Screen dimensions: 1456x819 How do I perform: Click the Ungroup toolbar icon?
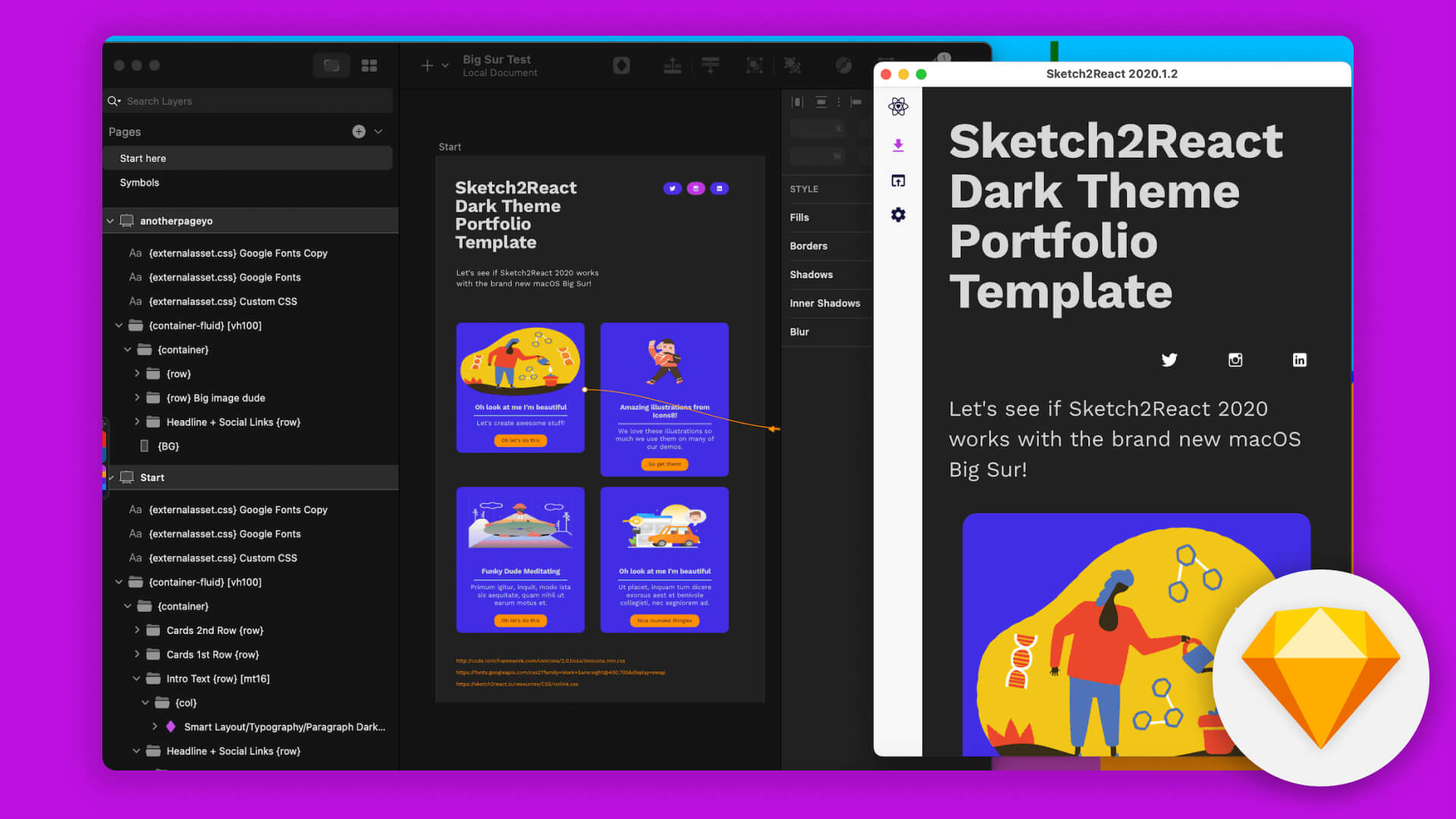pyautogui.click(x=792, y=65)
